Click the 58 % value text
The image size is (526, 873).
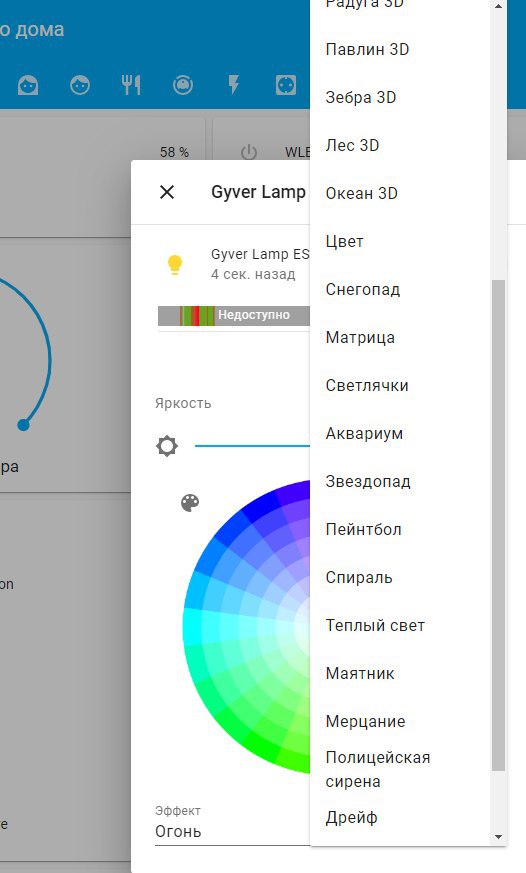point(174,152)
